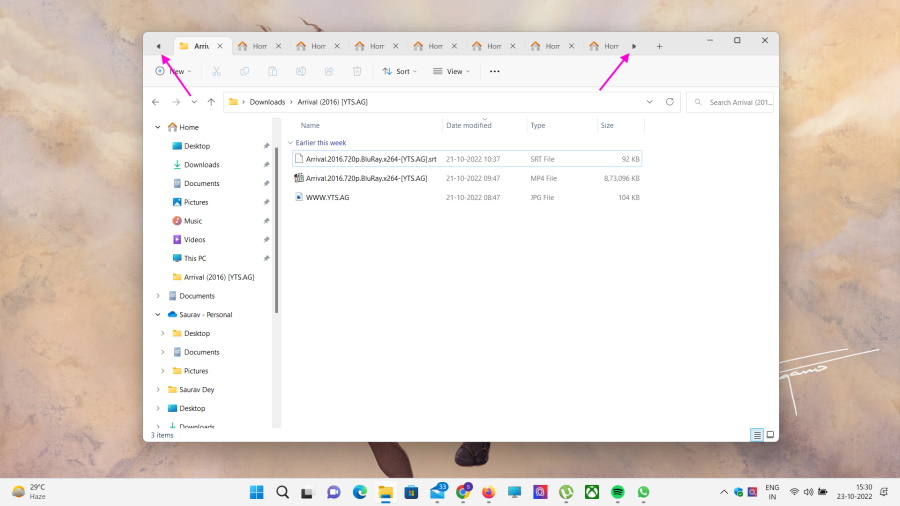Screen dimensions: 900x506
Task: Select the Videos folder in the sidebar
Action: (194, 240)
